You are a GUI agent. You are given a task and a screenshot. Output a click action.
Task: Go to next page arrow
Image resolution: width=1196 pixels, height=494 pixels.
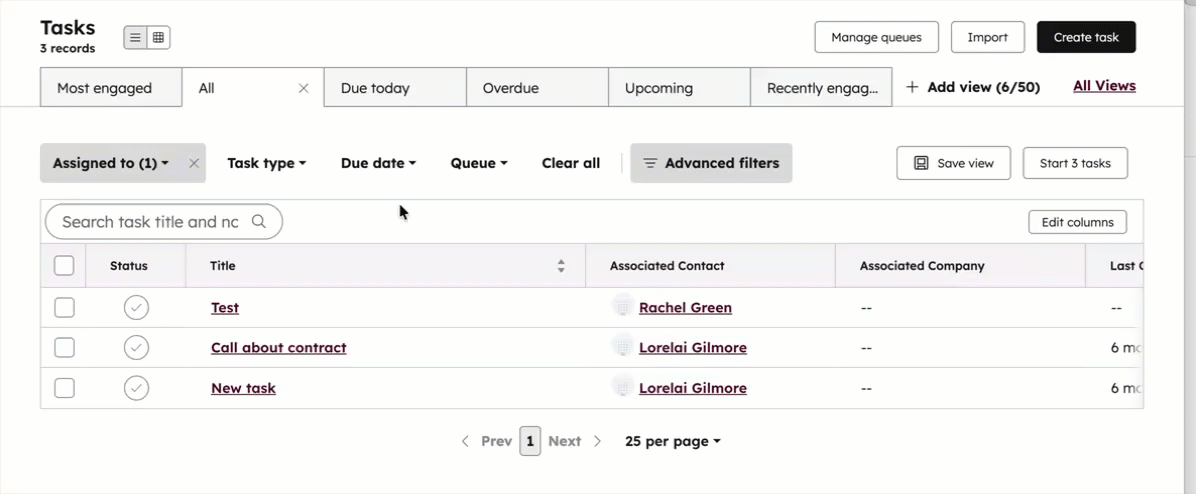tap(598, 441)
